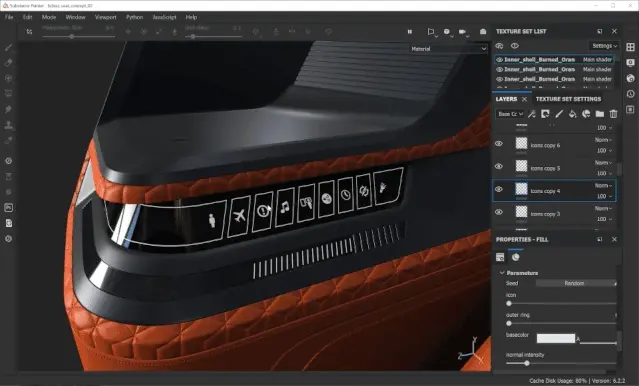Open opacity dropdown for icons copy 3
Viewport: 639px width, 386px height.
click(604, 219)
